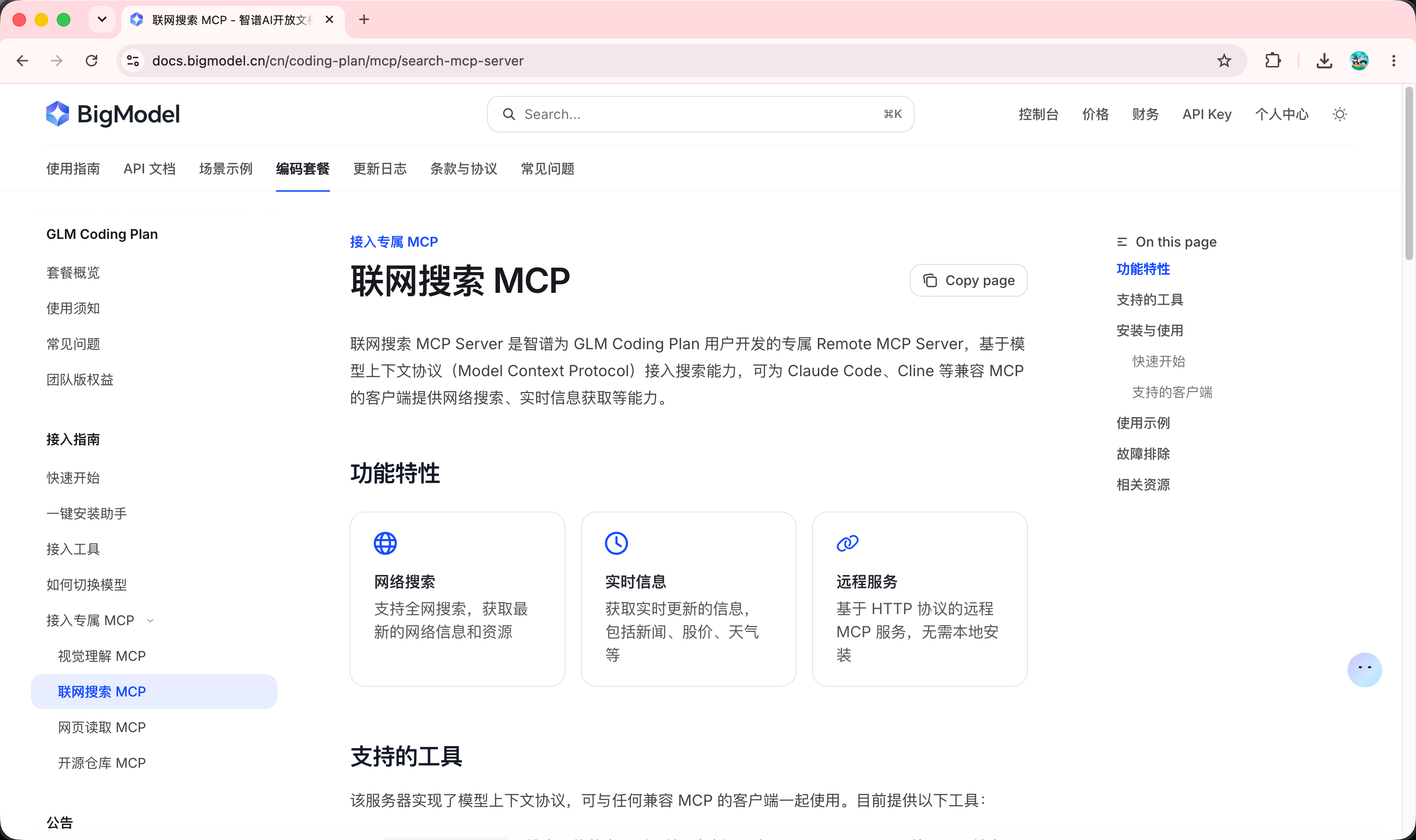Viewport: 1416px width, 840px height.
Task: Jump to 功能特性 in On this page
Action: pos(1143,269)
